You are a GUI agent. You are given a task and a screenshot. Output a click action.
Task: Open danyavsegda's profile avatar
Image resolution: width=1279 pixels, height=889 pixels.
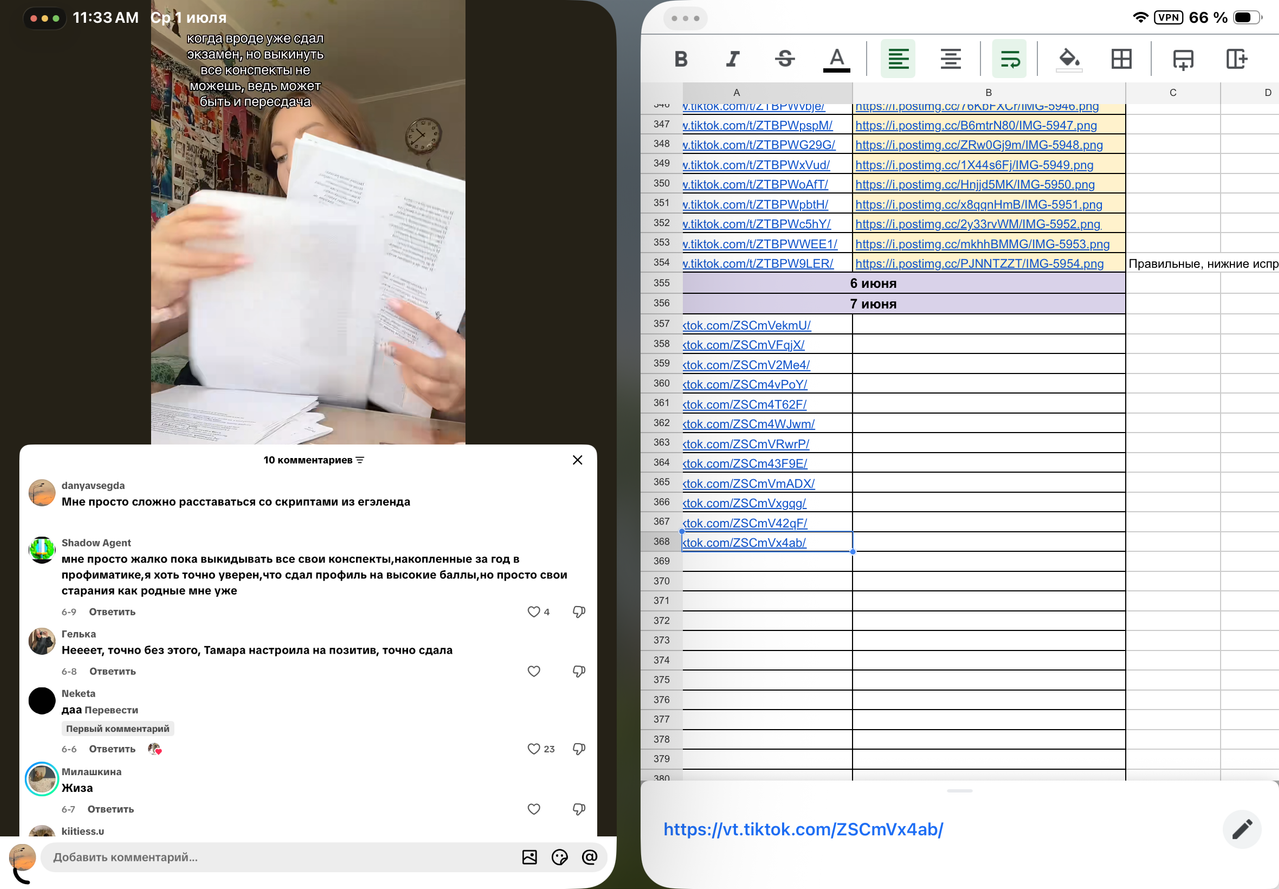pos(42,493)
